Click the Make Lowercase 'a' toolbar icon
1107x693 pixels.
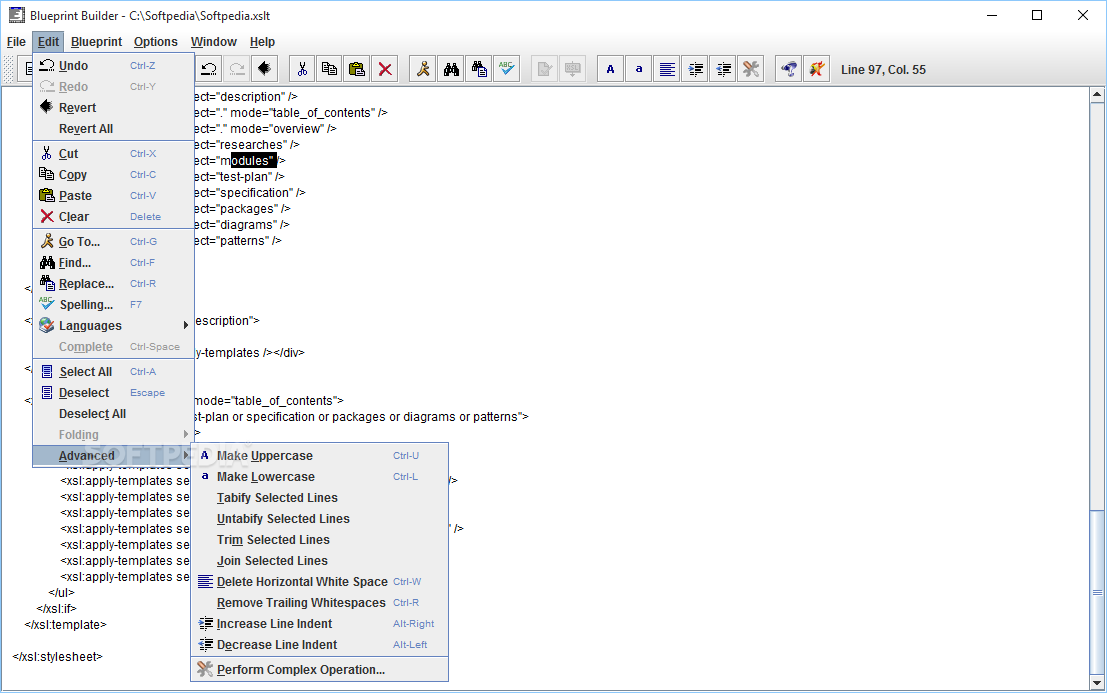click(x=639, y=69)
